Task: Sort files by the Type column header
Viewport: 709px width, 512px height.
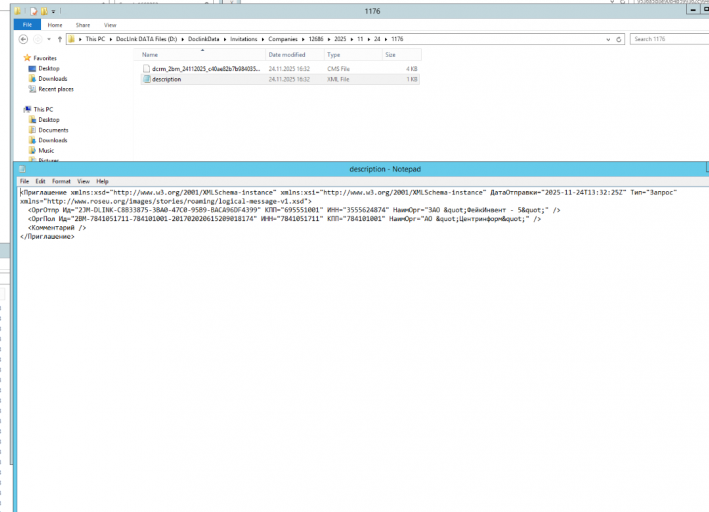Action: click(353, 55)
